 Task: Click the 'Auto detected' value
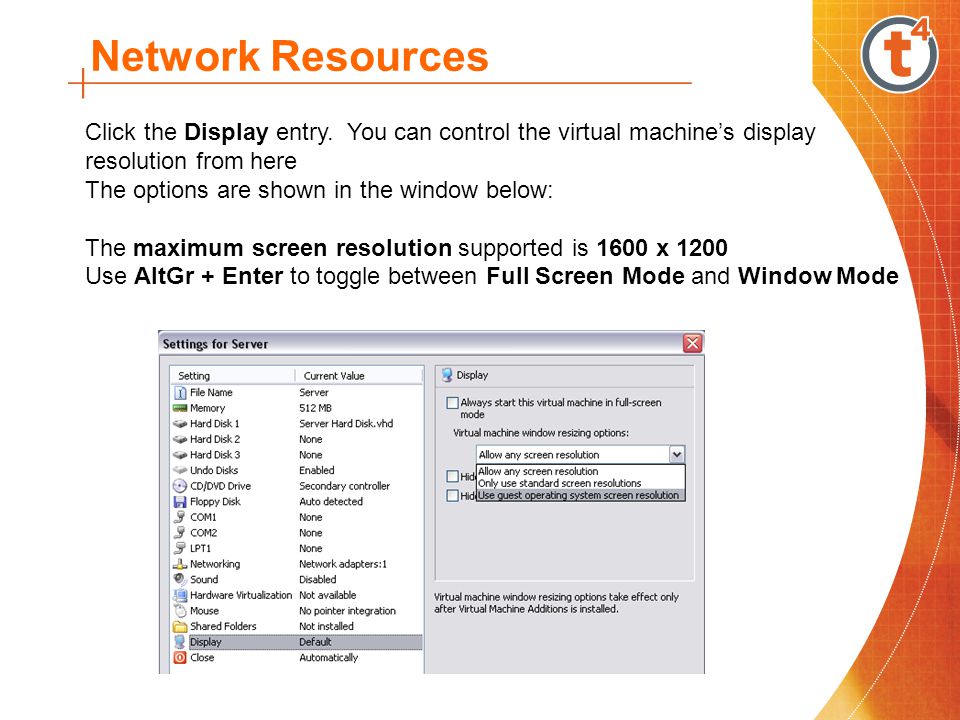tap(331, 501)
